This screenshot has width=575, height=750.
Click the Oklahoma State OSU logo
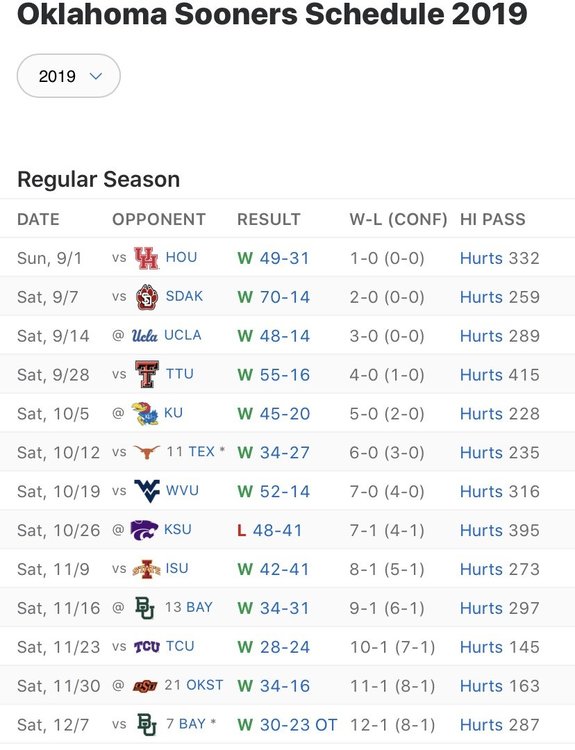click(145, 686)
